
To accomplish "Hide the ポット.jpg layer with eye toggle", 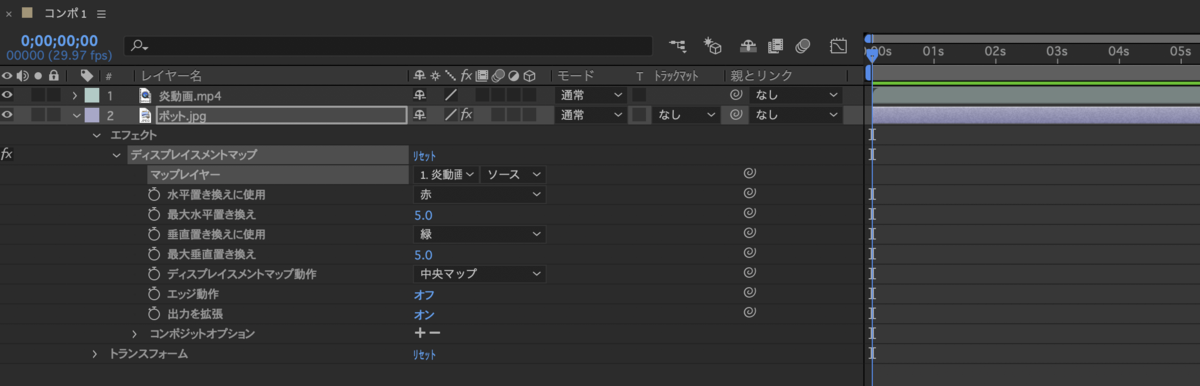I will (x=8, y=115).
